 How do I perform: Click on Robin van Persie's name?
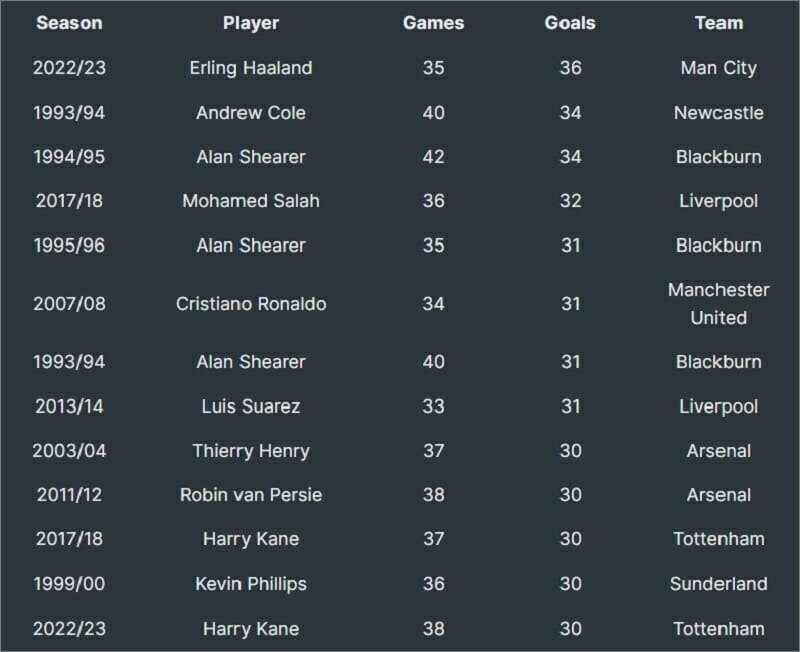click(251, 495)
